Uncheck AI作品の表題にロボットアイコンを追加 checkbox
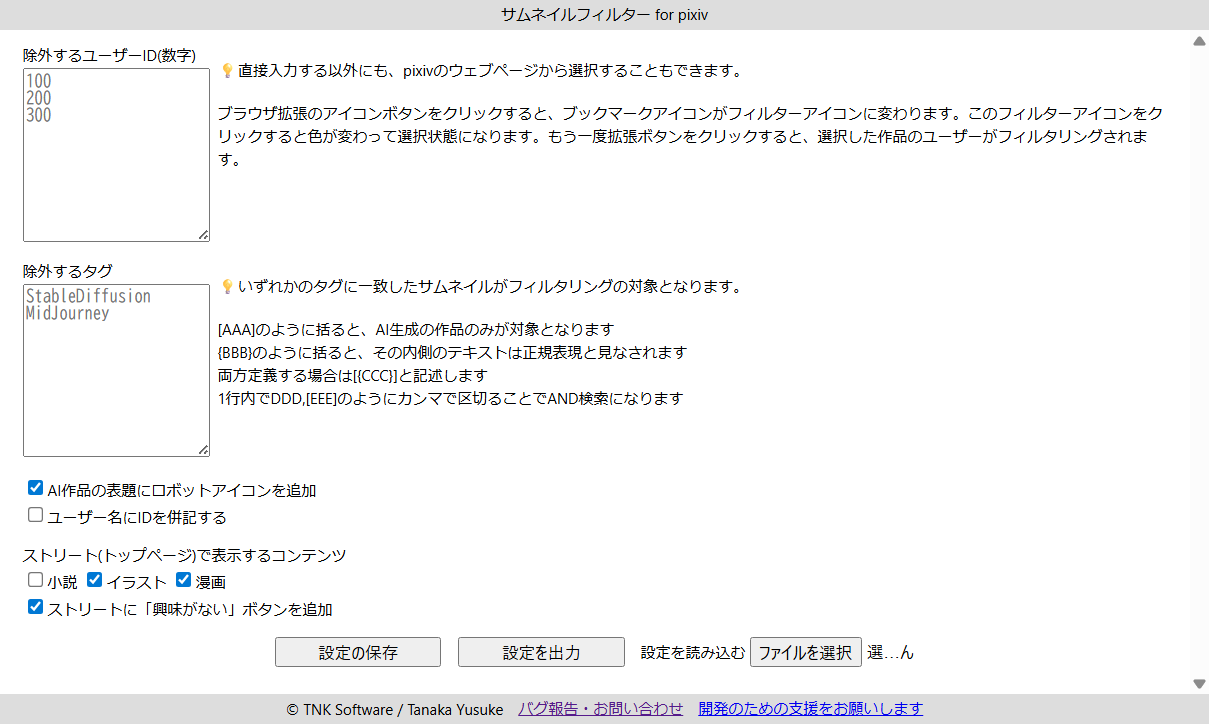1209x724 pixels. [x=36, y=489]
